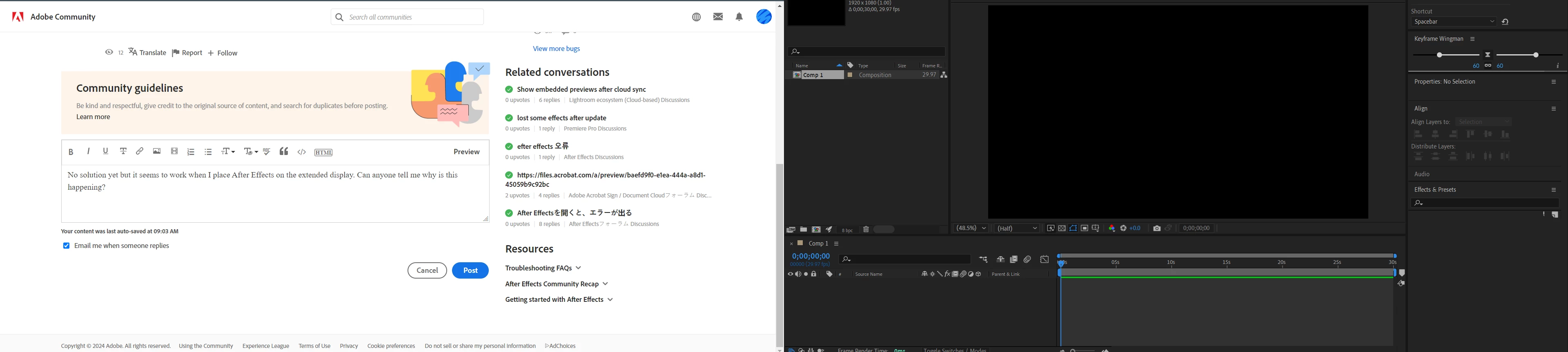
Task: Toggle mask and shape path visibility
Action: pyautogui.click(x=1073, y=228)
